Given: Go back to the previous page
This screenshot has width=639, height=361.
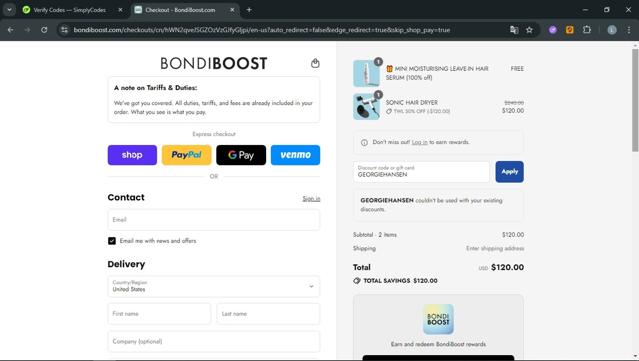Looking at the screenshot, I should click(x=11, y=30).
